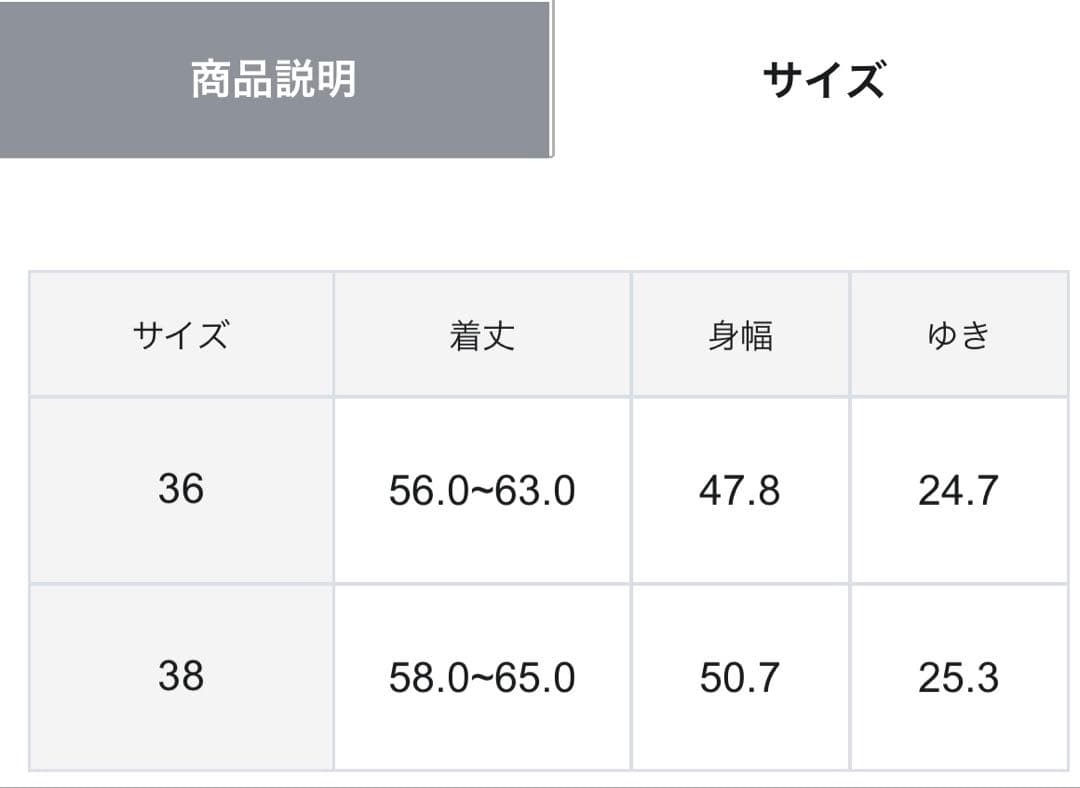Click the ゆき column header
Viewport: 1080px width, 788px height.
(959, 335)
